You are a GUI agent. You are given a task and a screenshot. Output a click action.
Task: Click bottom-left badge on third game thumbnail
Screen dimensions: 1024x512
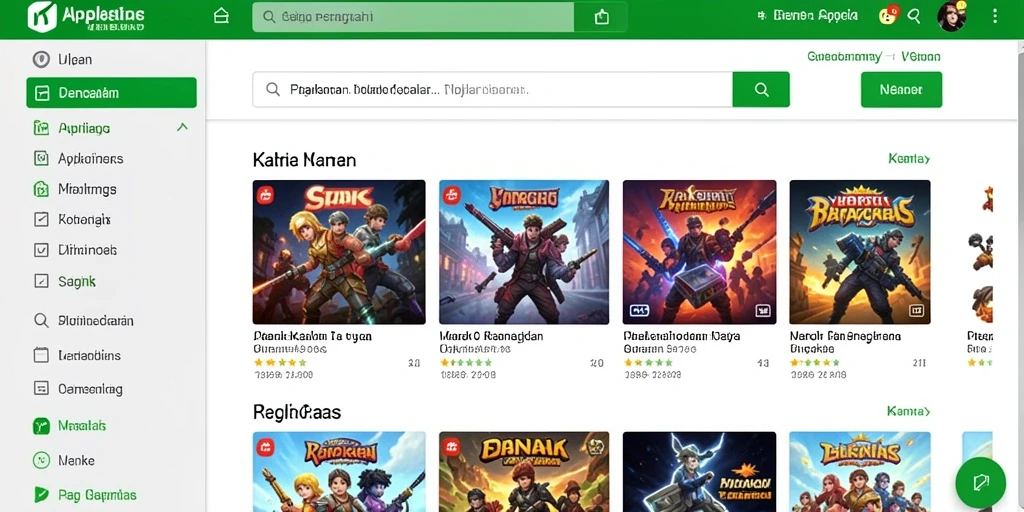639,310
